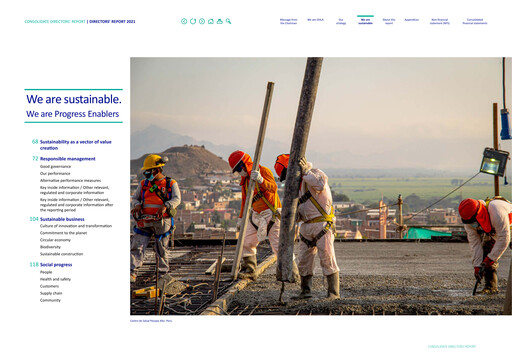Click the print icon

[x=219, y=21]
